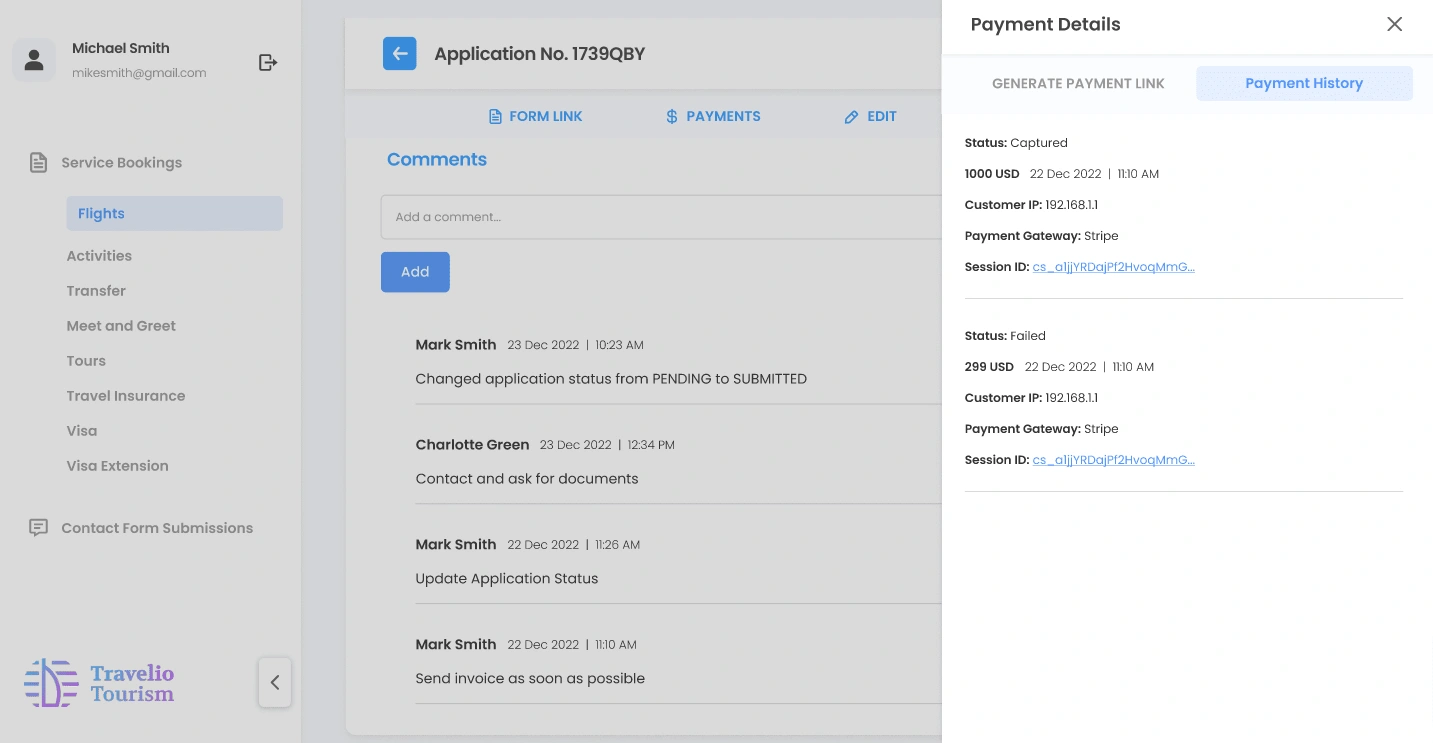Open Visa Extension in the sidebar
The image size is (1433, 743).
pyautogui.click(x=117, y=466)
